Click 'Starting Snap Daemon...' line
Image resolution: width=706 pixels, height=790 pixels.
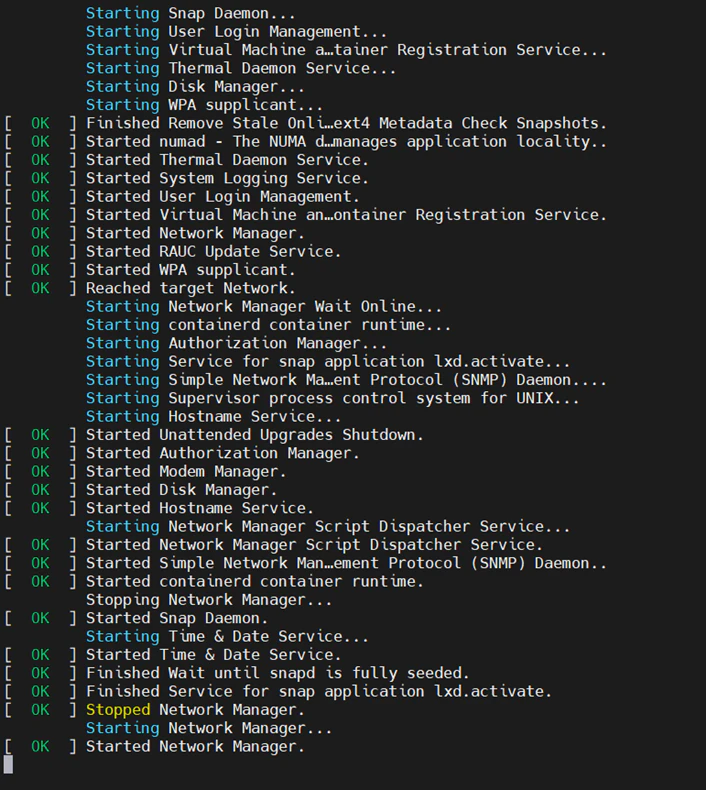[x=190, y=14]
